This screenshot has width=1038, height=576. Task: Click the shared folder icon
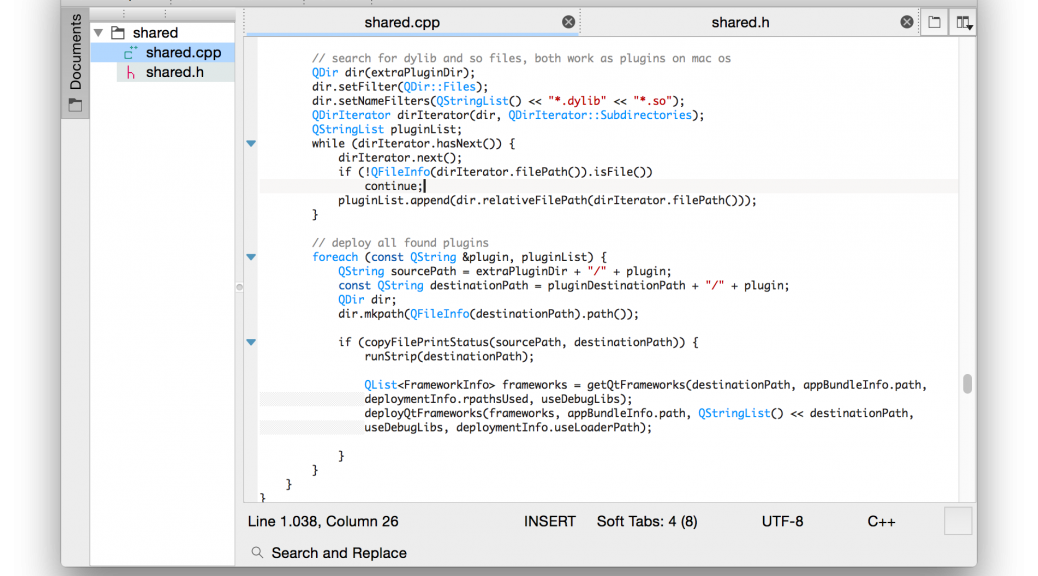117,33
